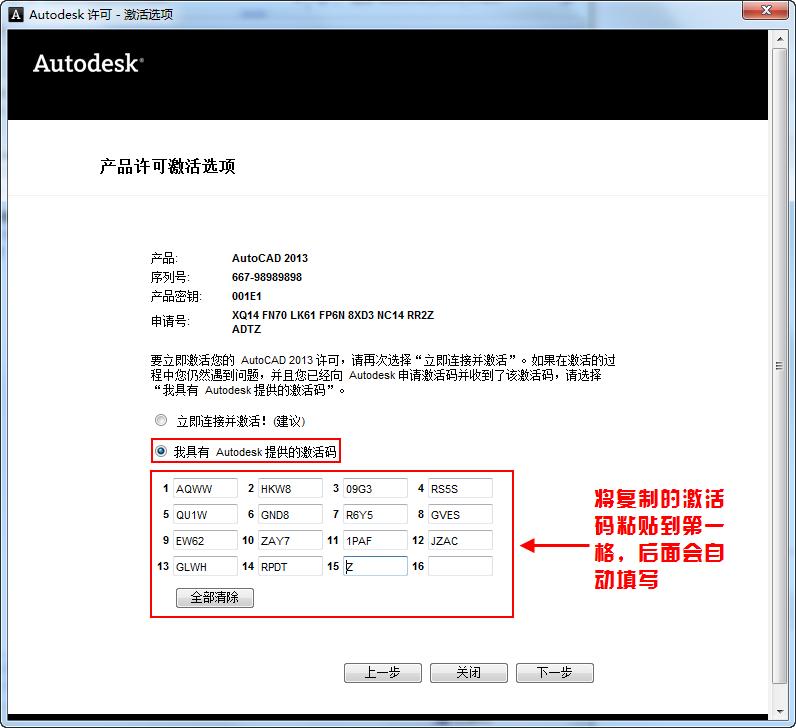Click activation code field 2 containing HKW8
The image size is (796, 728).
pyautogui.click(x=290, y=488)
